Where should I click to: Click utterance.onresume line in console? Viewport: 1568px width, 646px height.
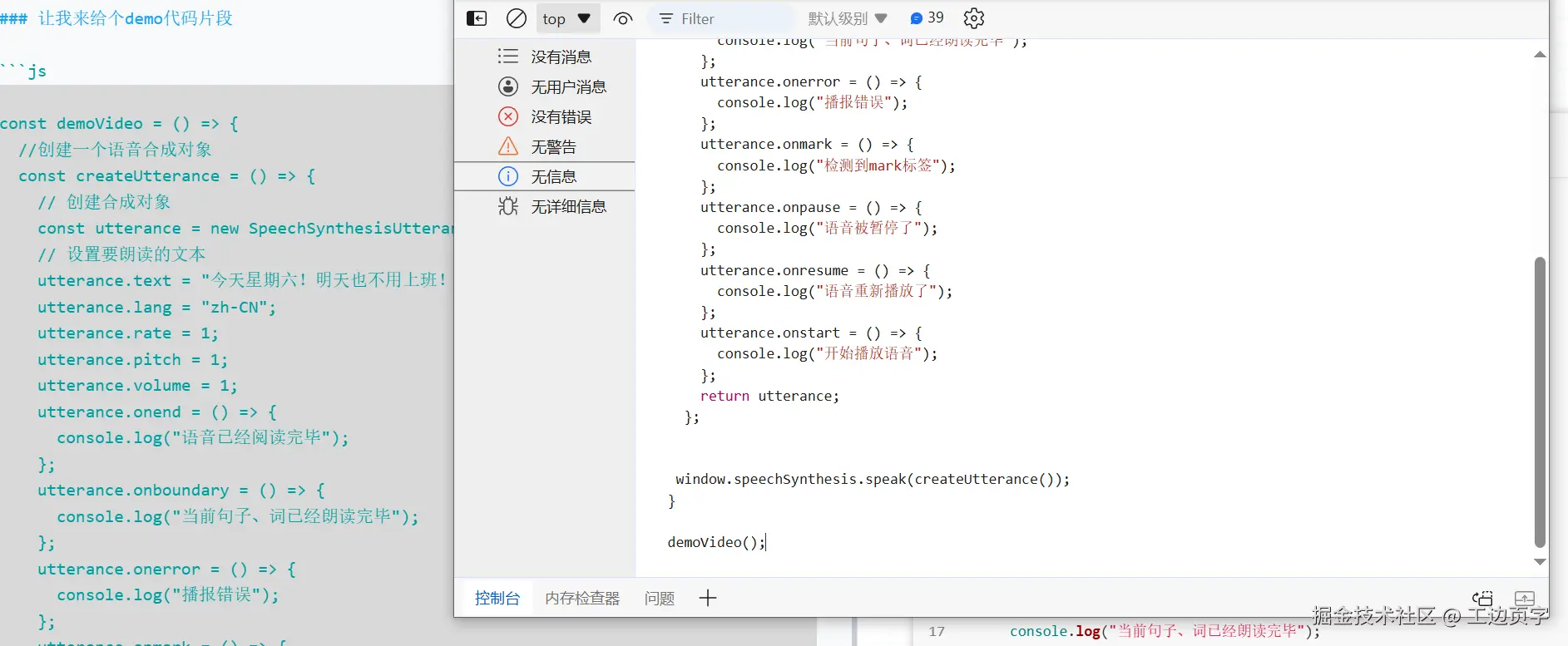coord(815,270)
